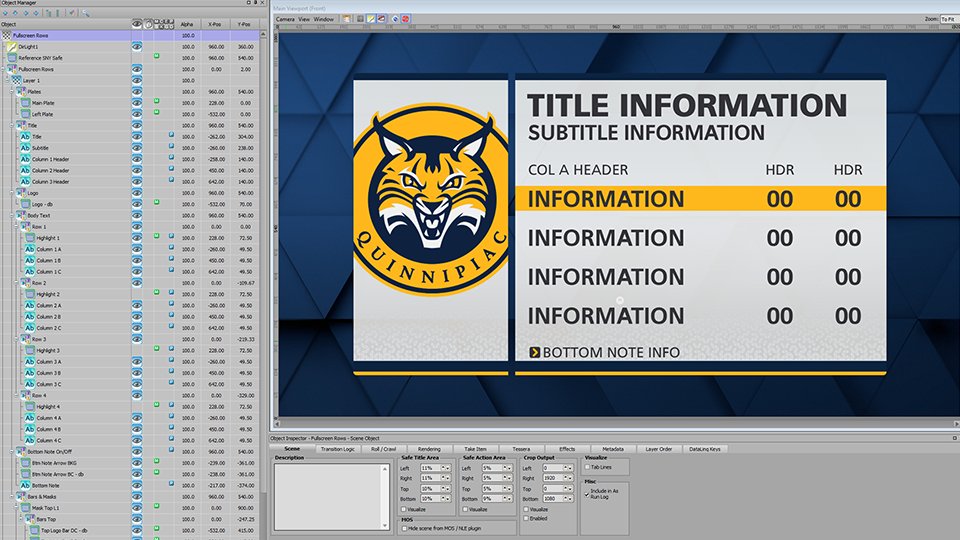Image resolution: width=960 pixels, height=540 pixels.
Task: Click the magnifier search icon in Object Manager toolbar
Action: tap(86, 13)
